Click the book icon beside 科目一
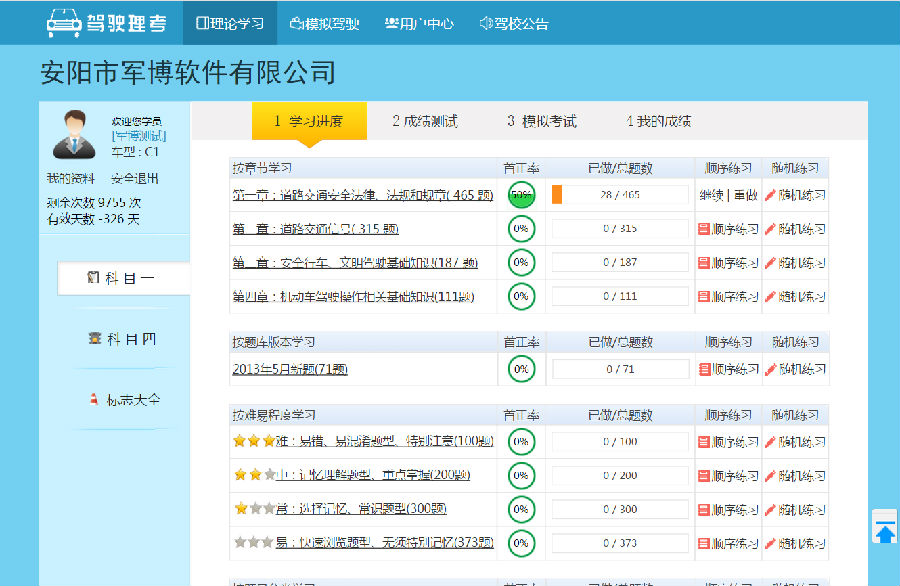Image resolution: width=900 pixels, height=586 pixels. pyautogui.click(x=93, y=278)
